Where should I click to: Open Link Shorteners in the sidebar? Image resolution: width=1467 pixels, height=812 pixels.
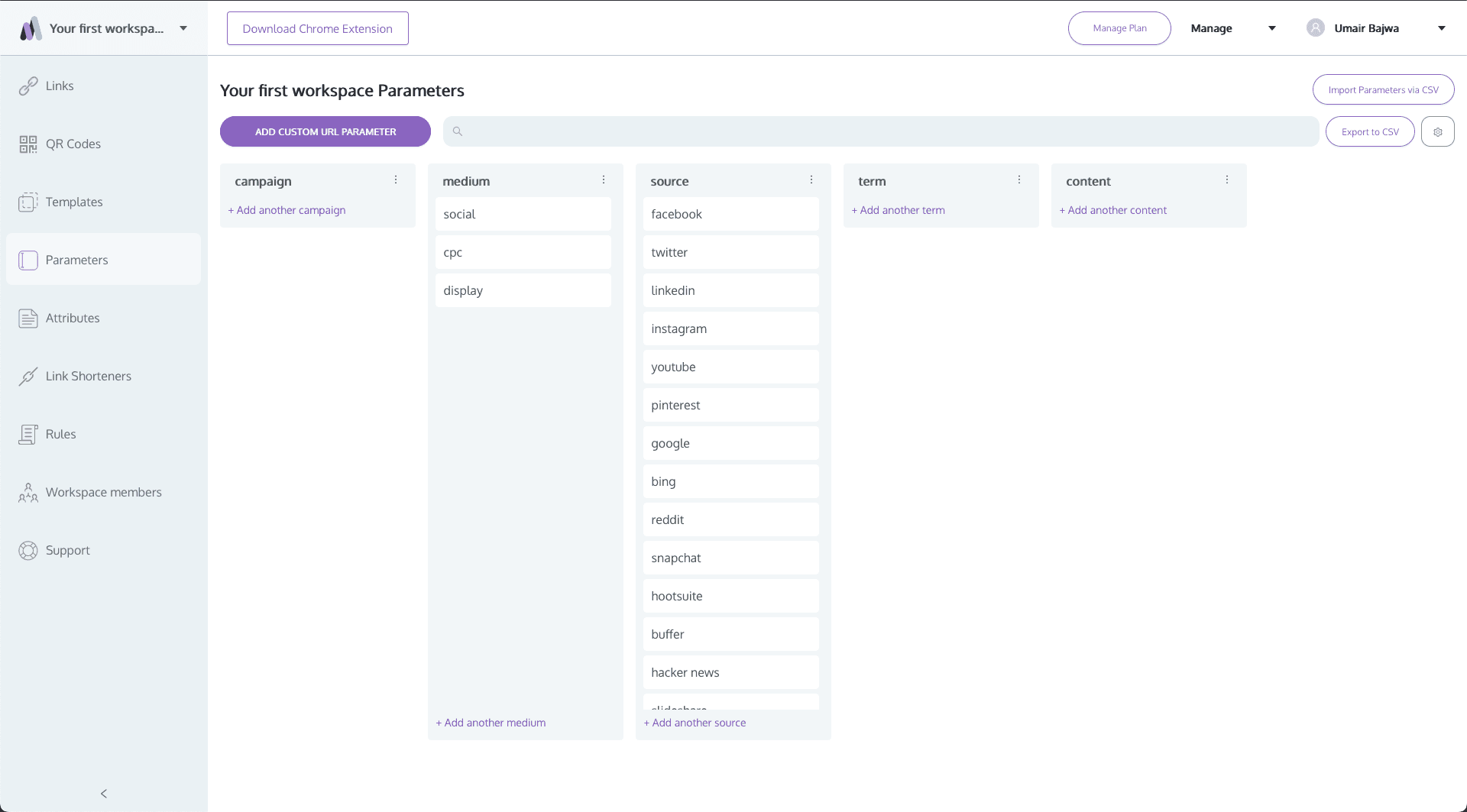tap(103, 376)
